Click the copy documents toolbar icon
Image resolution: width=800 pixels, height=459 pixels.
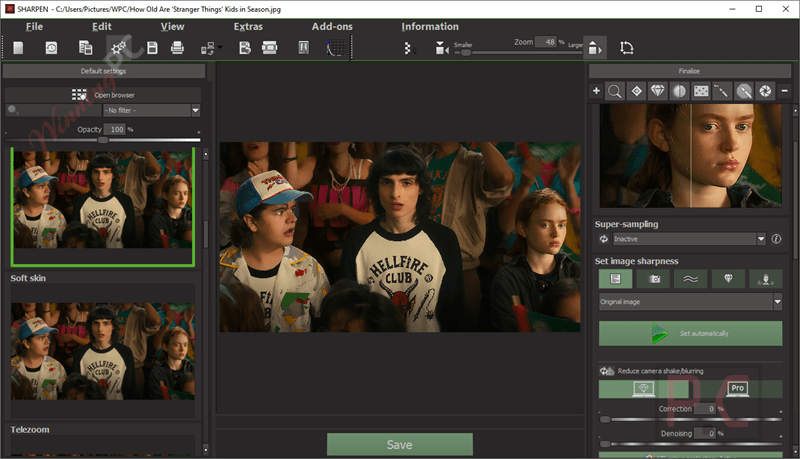[x=85, y=48]
